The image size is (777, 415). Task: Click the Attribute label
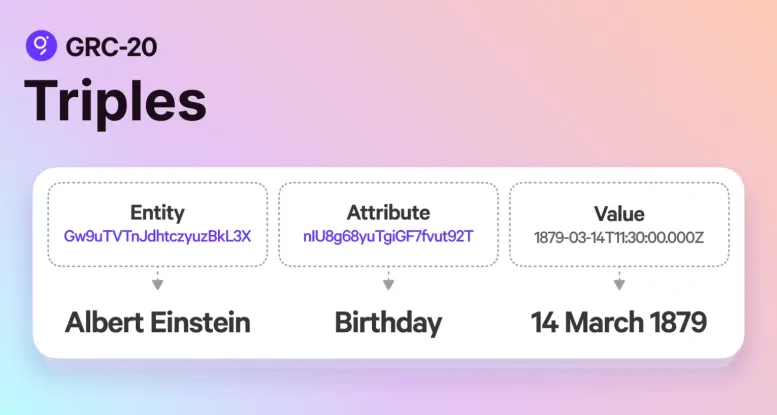click(x=388, y=212)
